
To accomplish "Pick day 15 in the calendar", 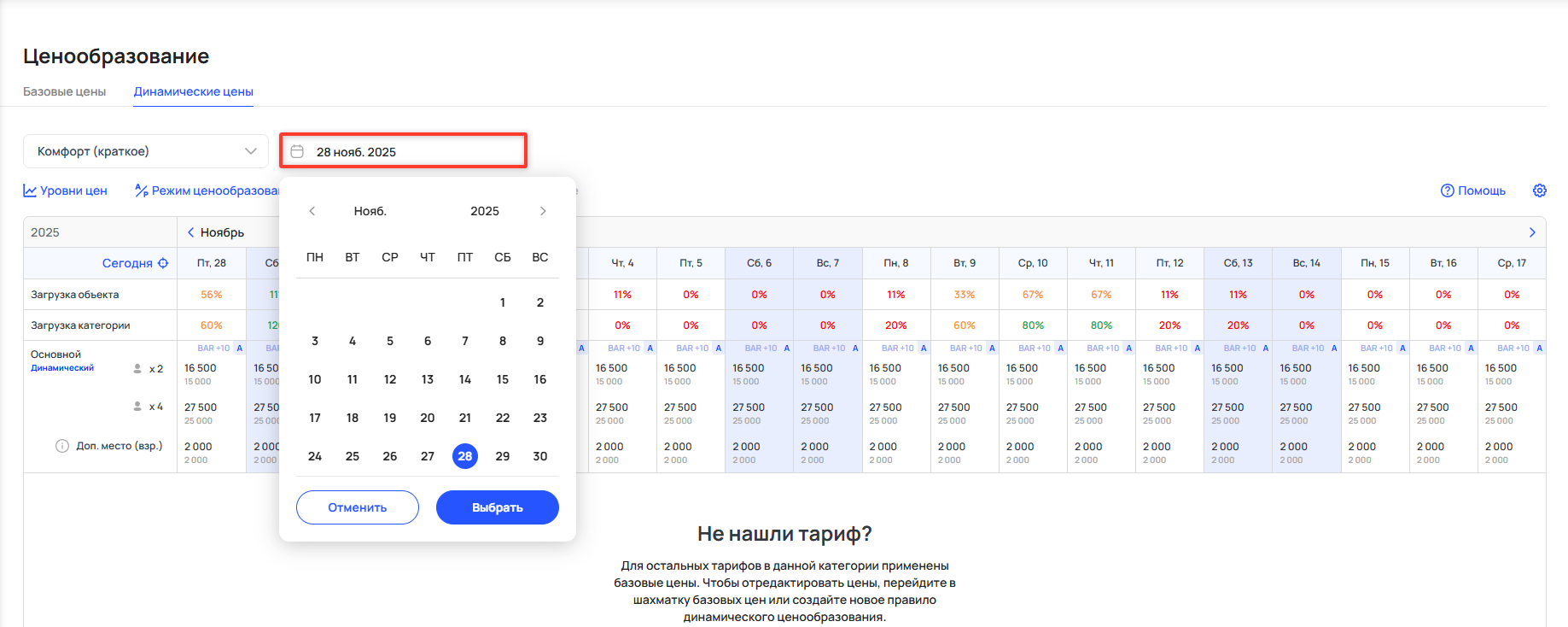I will coord(503,379).
